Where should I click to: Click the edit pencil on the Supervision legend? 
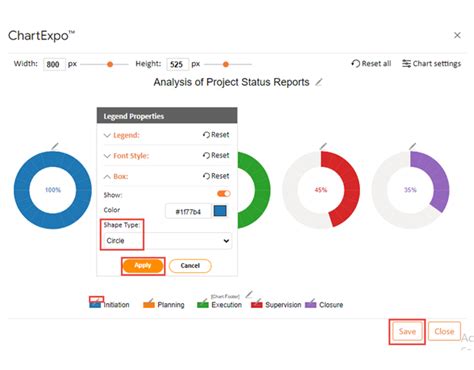point(259,300)
